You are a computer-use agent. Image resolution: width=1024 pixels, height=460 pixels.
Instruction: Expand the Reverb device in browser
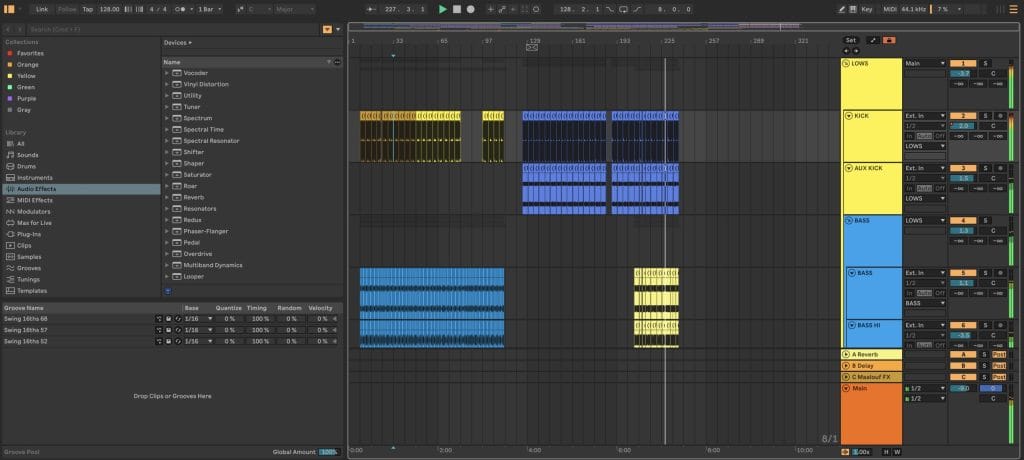pyautogui.click(x=167, y=198)
